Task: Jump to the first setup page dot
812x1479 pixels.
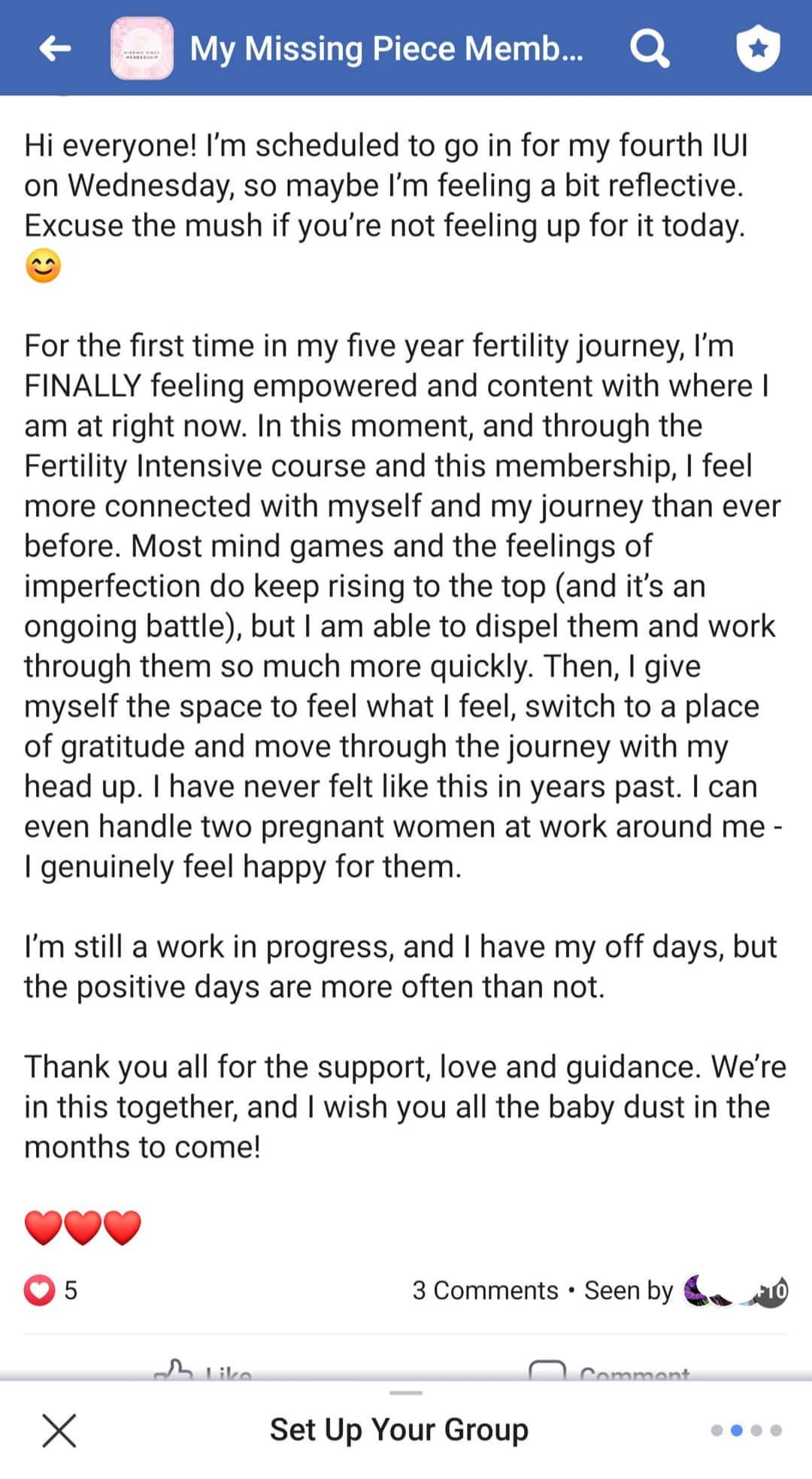Action: [717, 1430]
